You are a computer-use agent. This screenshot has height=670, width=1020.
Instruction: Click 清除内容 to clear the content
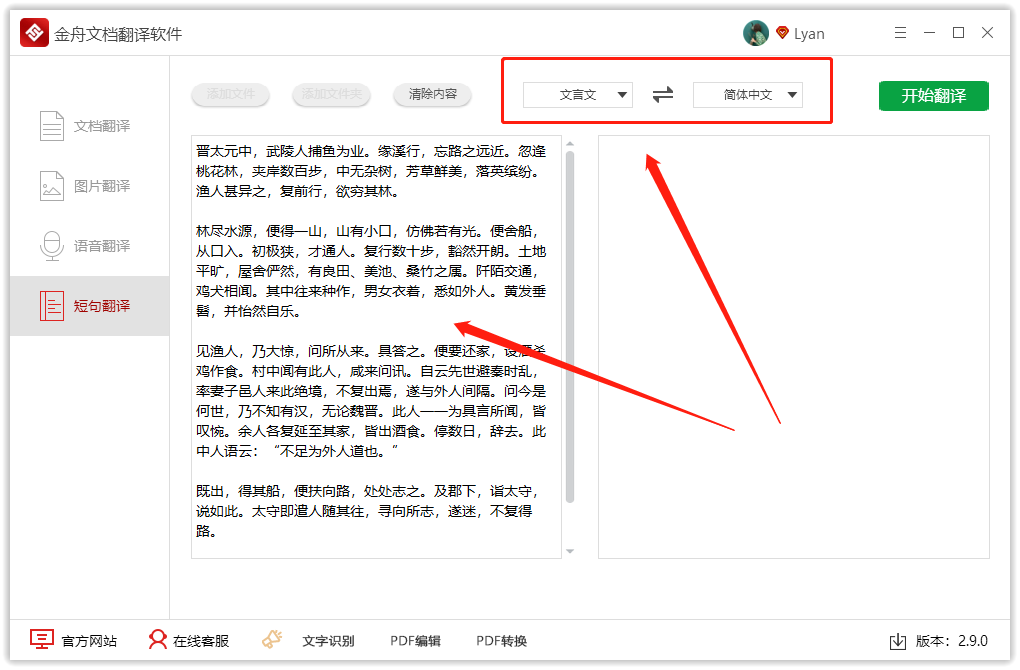coord(431,94)
